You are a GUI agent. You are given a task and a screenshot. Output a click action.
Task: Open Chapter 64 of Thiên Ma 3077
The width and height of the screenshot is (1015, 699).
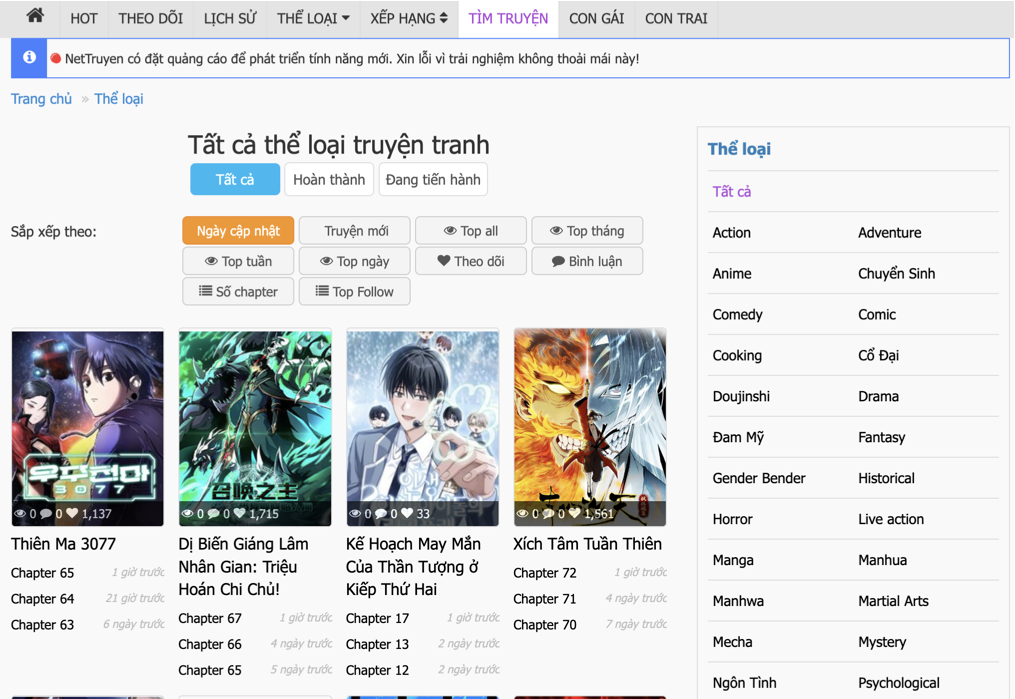(43, 599)
